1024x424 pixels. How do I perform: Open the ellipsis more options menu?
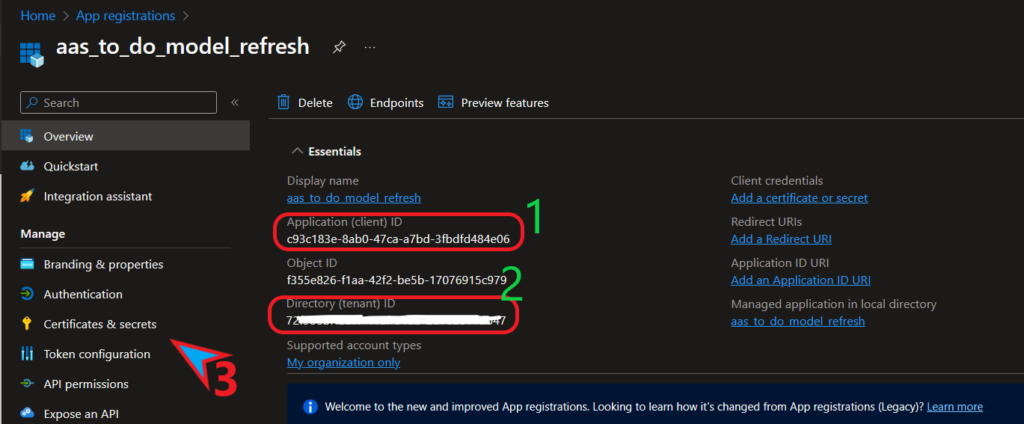click(x=370, y=48)
